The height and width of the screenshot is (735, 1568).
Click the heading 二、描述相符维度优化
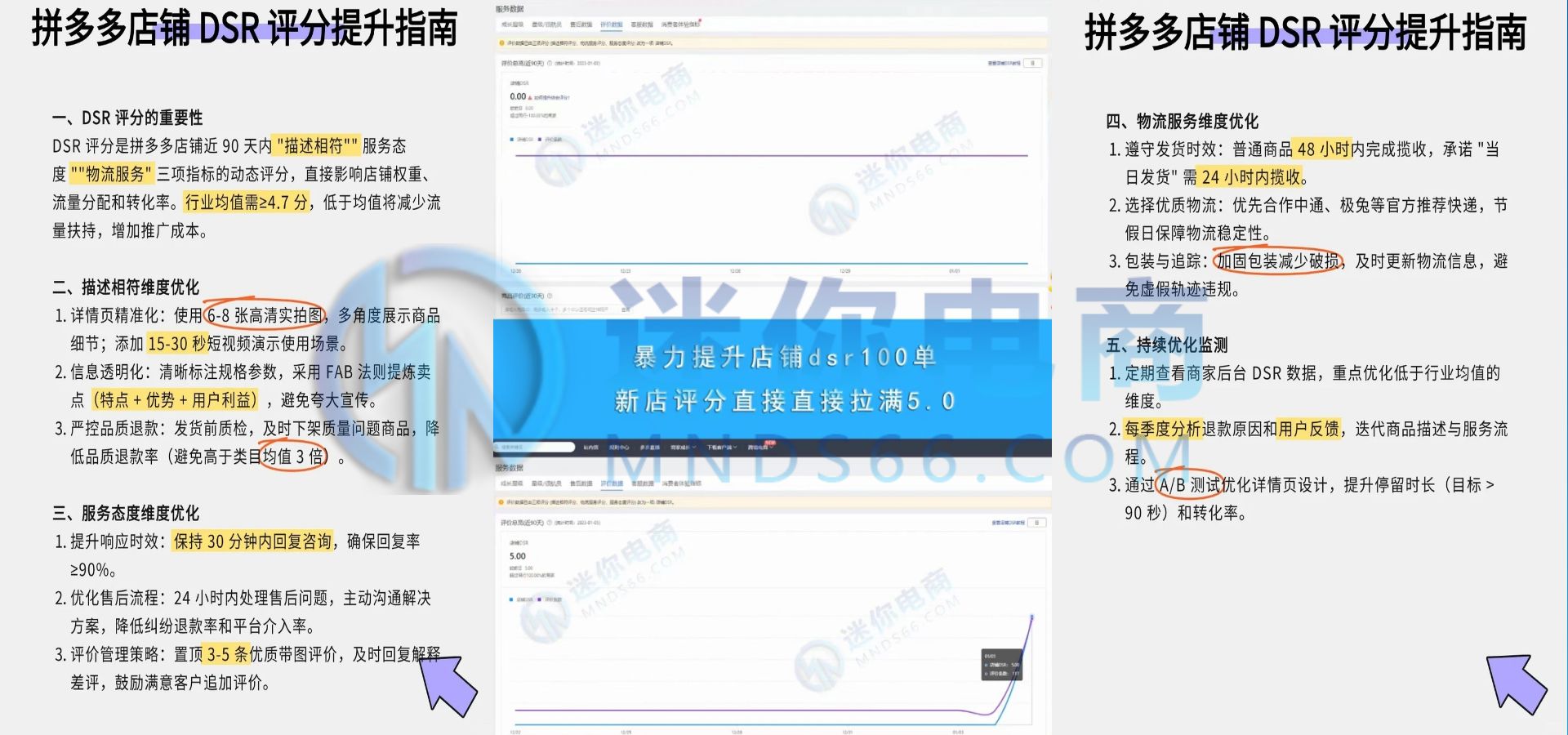(x=126, y=287)
